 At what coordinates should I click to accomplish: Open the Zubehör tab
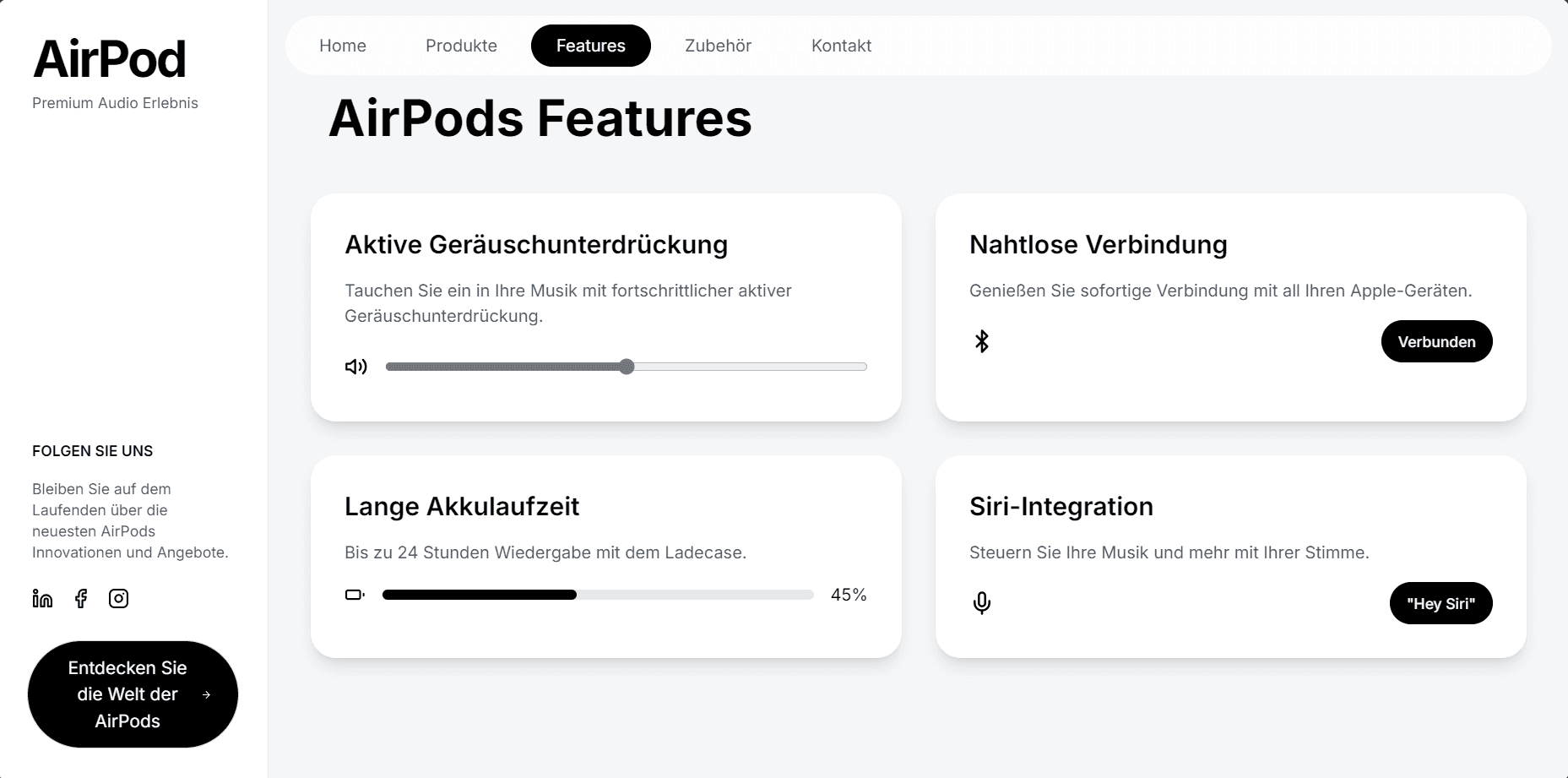(x=718, y=46)
